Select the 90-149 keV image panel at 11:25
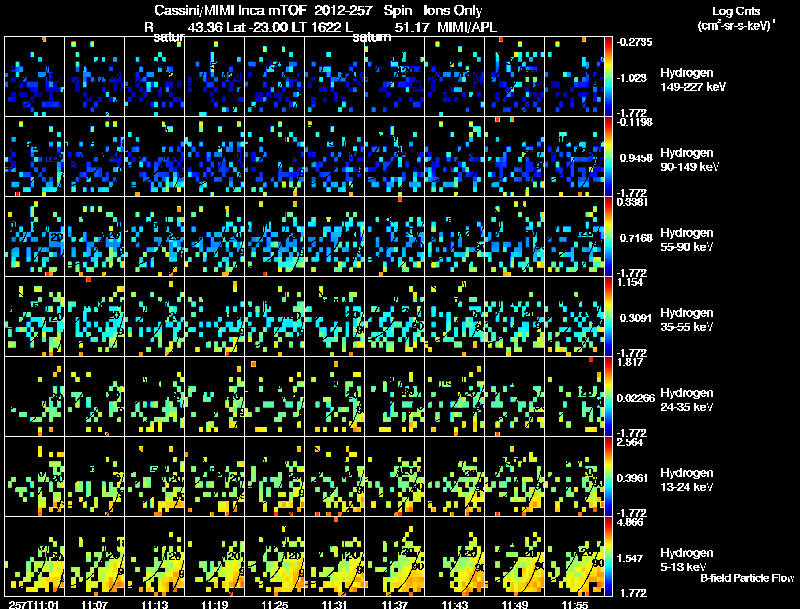Screen dimensions: 800x609 click(274, 157)
